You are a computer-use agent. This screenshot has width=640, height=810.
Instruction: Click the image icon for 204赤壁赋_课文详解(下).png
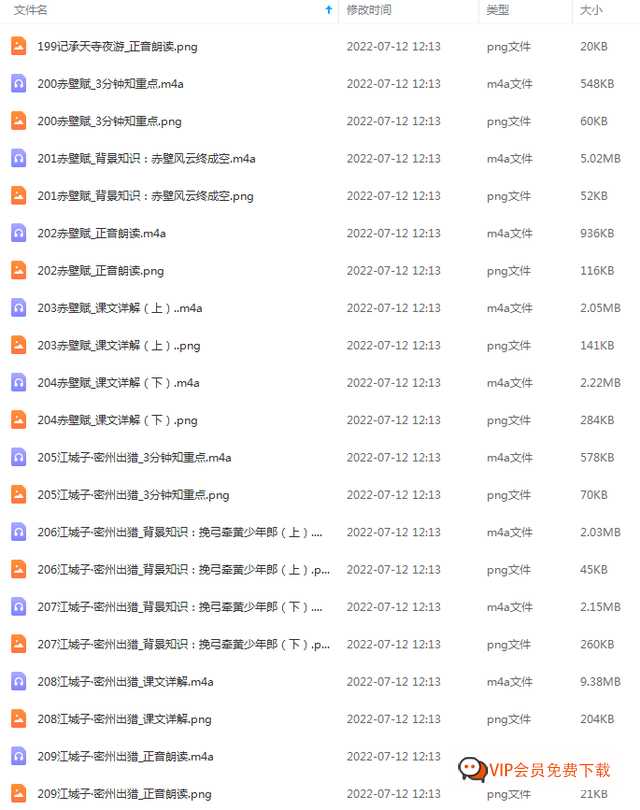(x=19, y=419)
